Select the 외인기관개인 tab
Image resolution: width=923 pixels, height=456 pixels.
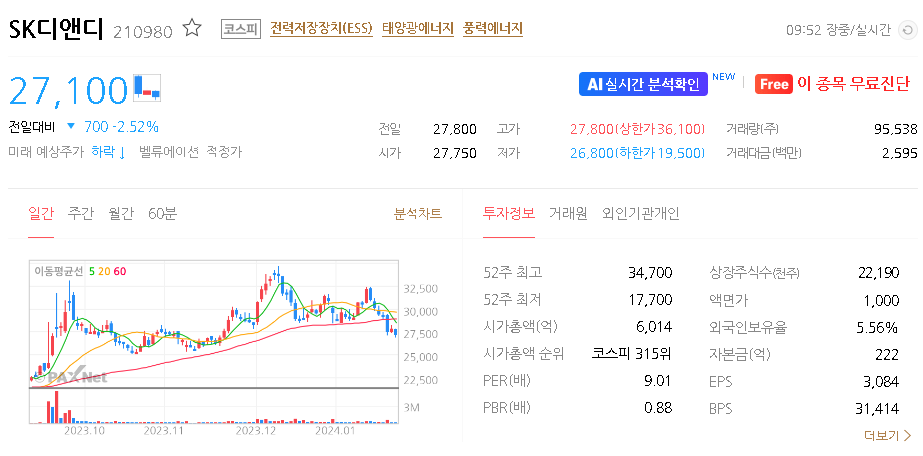640,213
